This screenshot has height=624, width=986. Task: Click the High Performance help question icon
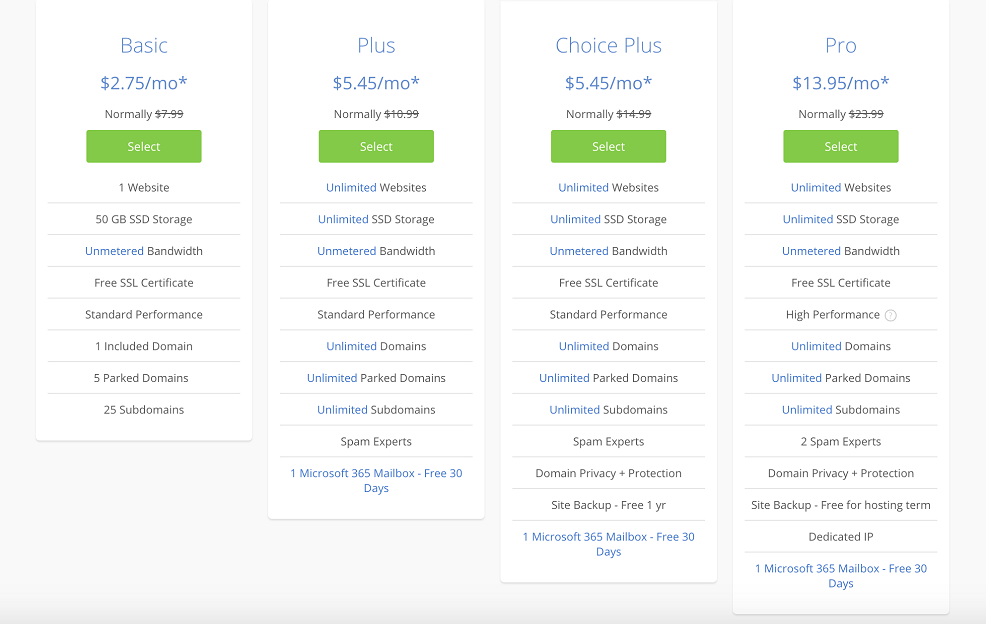pos(890,315)
